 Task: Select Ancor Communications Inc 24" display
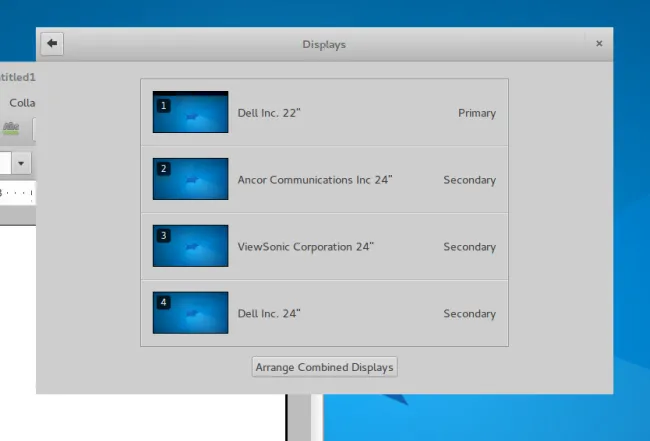click(x=315, y=180)
